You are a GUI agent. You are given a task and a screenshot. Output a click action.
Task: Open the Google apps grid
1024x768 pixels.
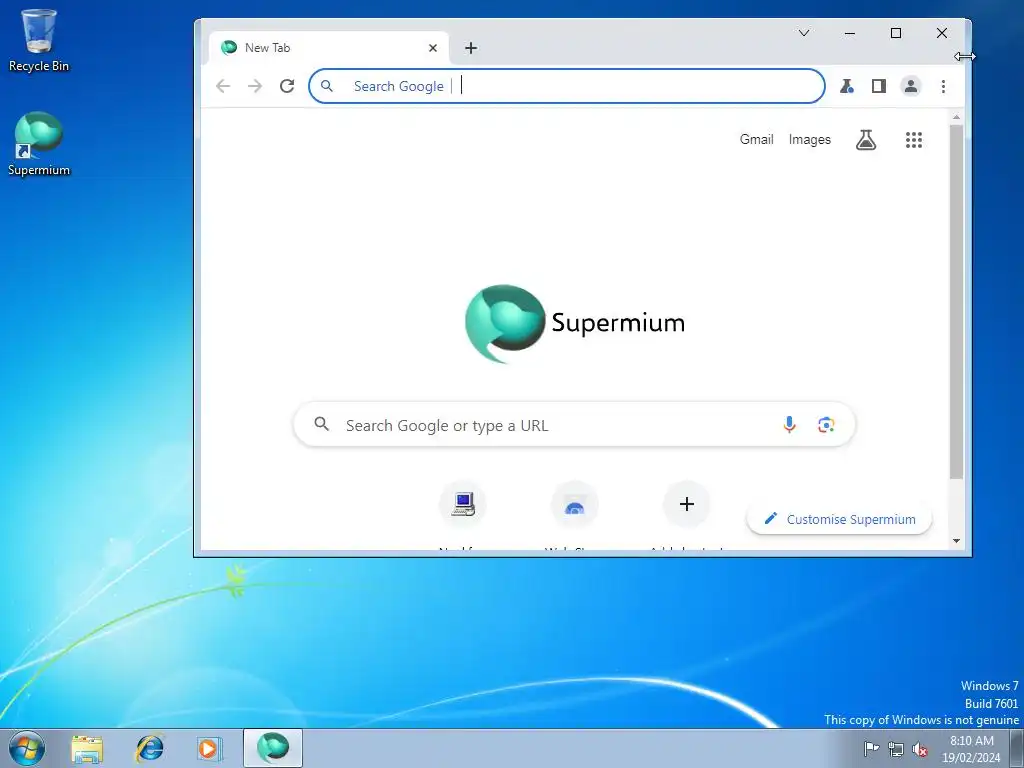click(x=914, y=140)
